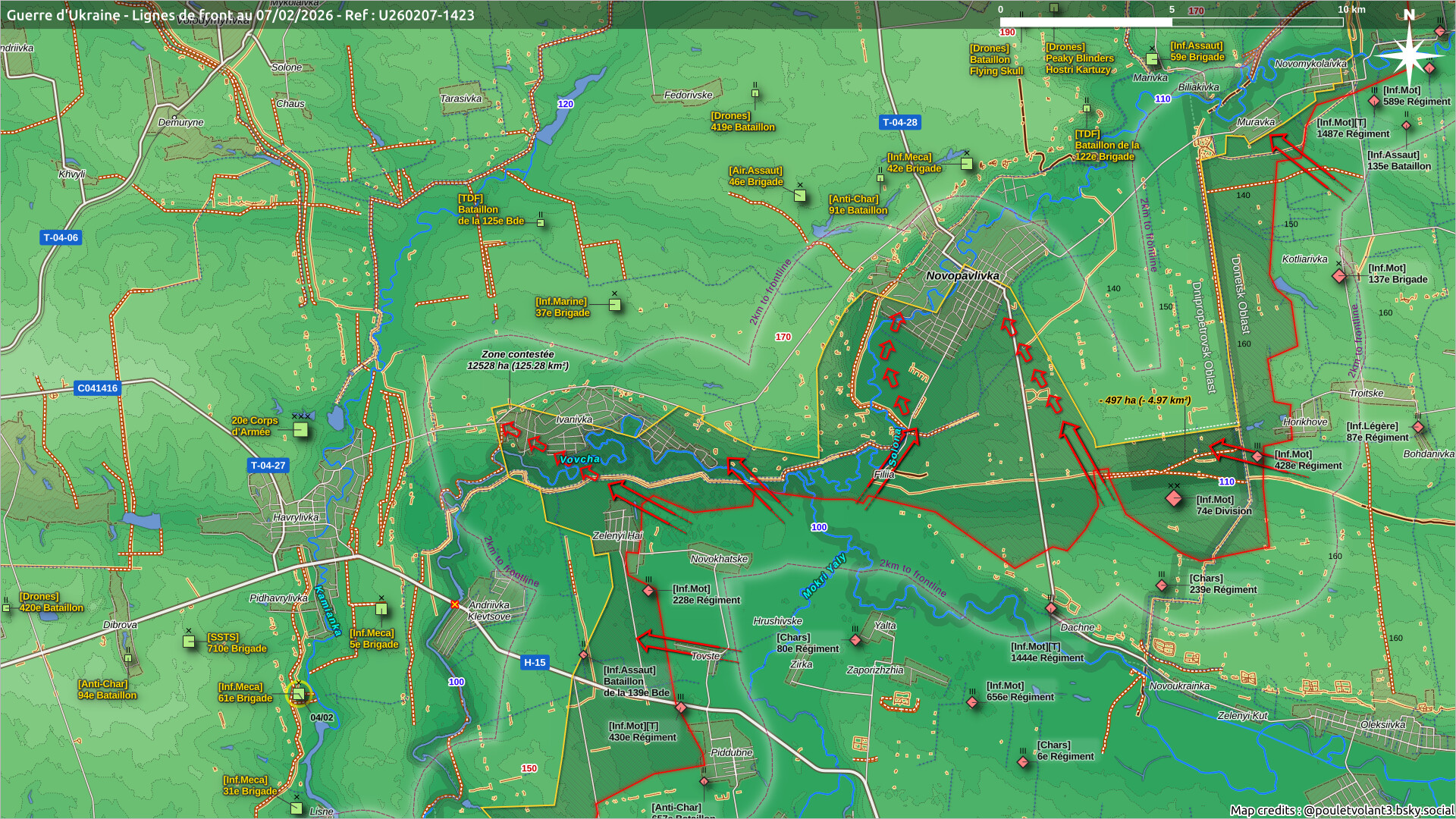Select the yellow-circled 61e Brigade icon
1456x819 pixels.
point(299,694)
